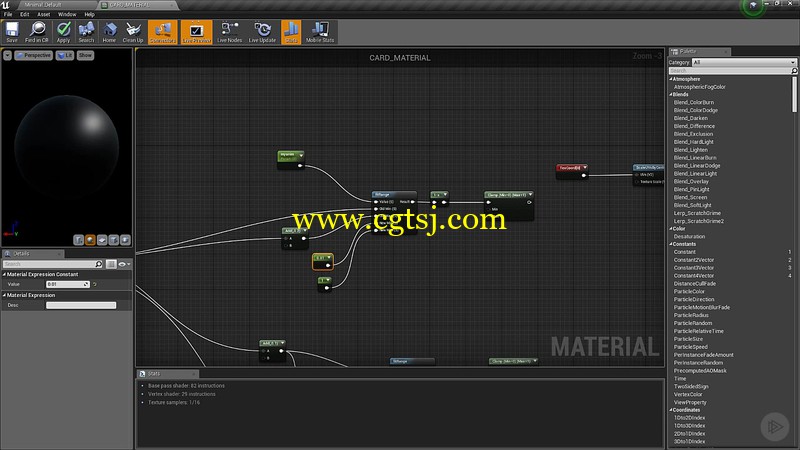This screenshot has width=800, height=450.
Task: Collapse the Coordinates palette category
Action: [671, 410]
